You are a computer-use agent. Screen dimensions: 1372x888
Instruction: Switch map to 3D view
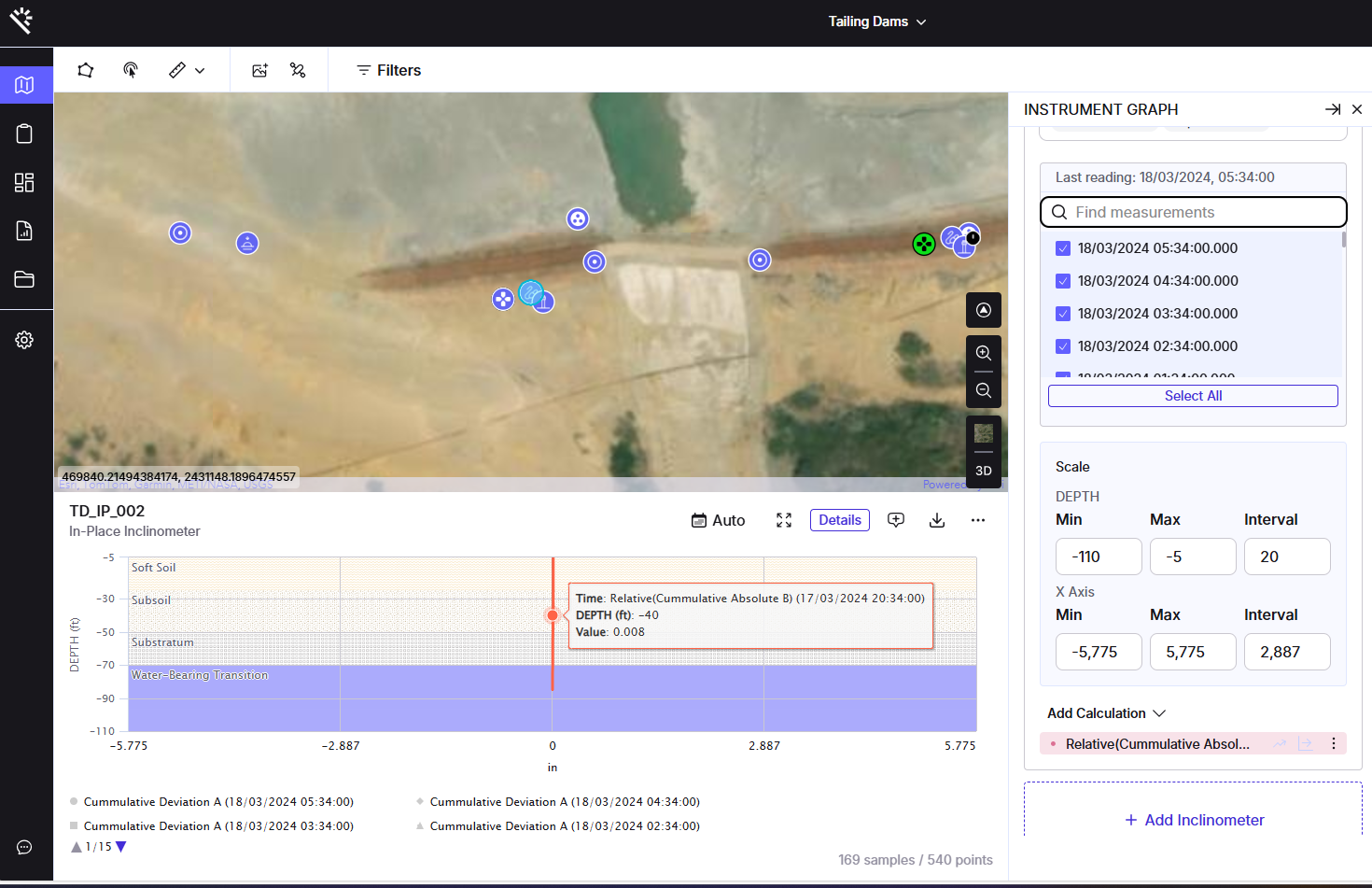(983, 471)
